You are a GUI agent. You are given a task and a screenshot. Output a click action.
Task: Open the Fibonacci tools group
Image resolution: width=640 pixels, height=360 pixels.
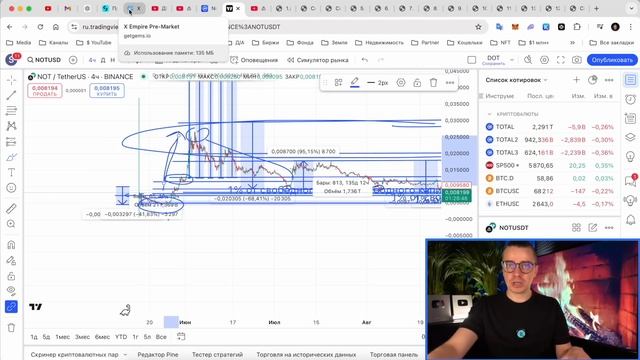11,111
